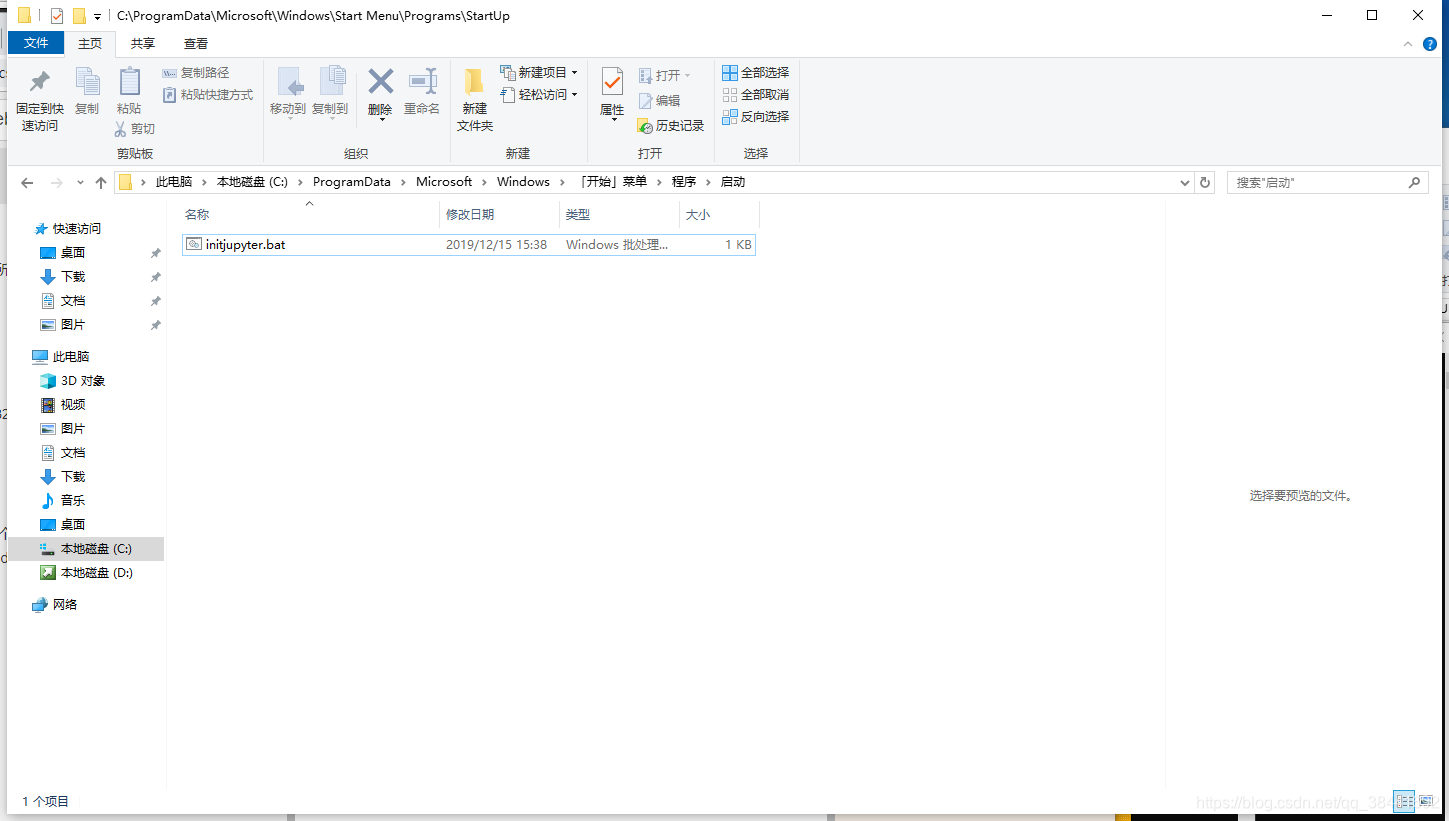Open the 轻松访问 dropdown
Screen dimensions: 1449x821
[539, 95]
